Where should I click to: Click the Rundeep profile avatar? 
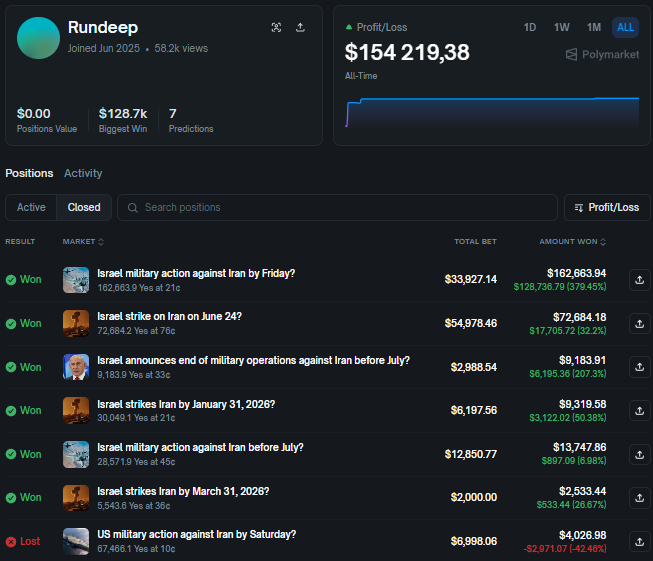(x=38, y=38)
